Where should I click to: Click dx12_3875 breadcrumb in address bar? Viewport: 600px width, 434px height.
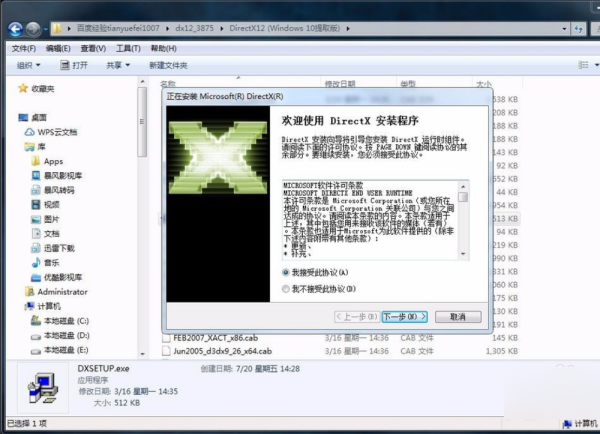194,28
